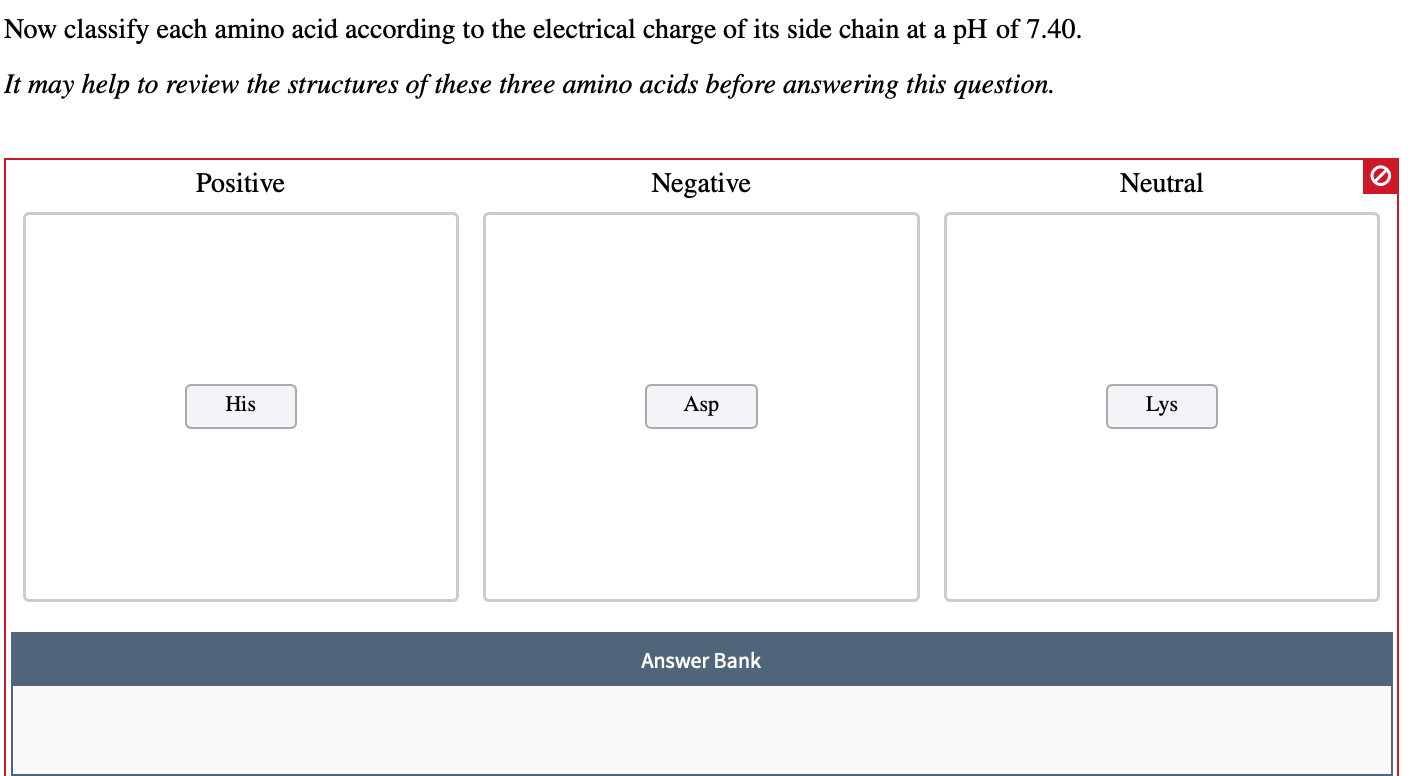The height and width of the screenshot is (776, 1414).
Task: Click the Answer Bank header bar
Action: click(x=701, y=660)
